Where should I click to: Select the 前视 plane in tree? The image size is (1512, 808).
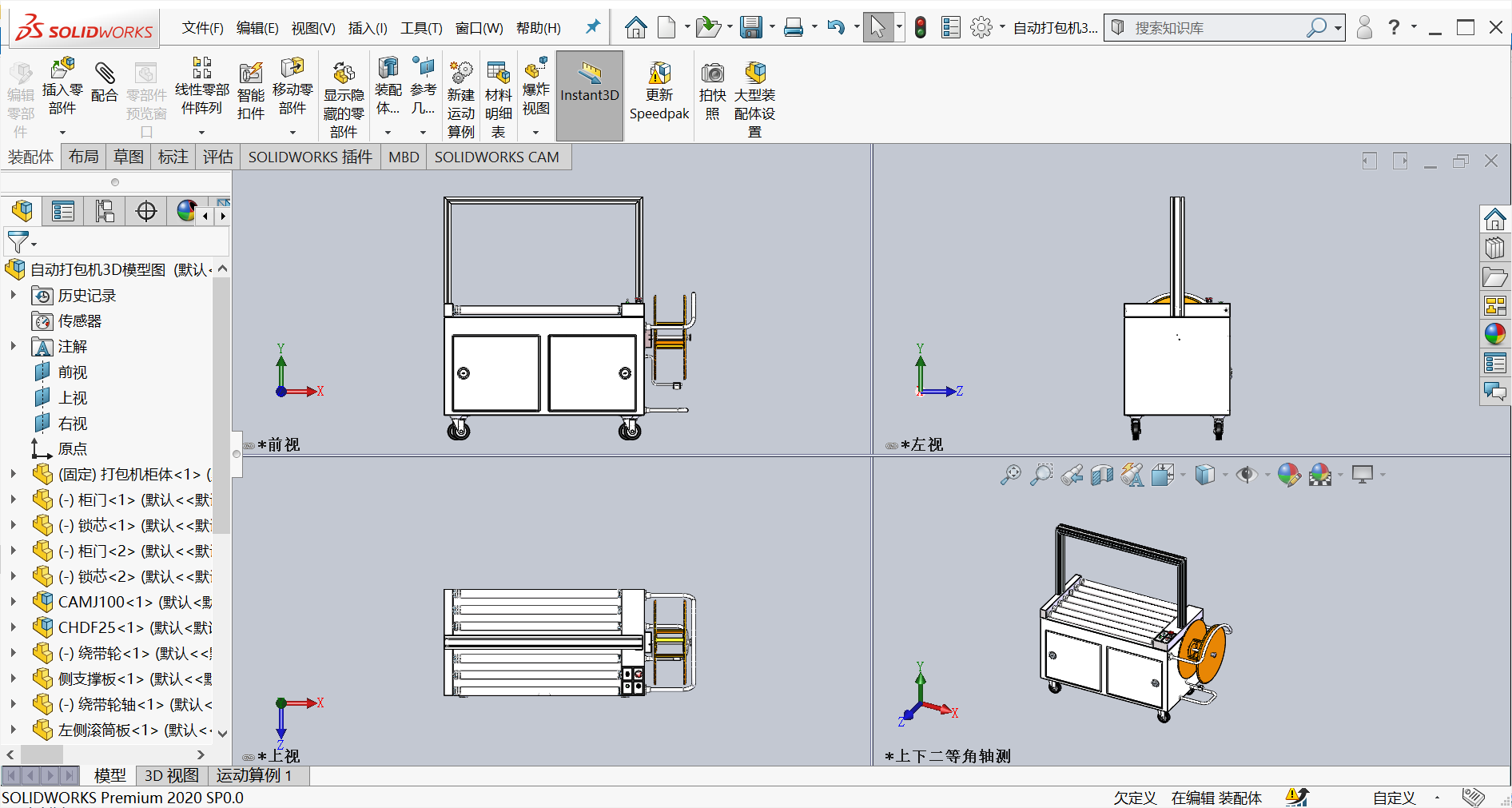(x=72, y=372)
